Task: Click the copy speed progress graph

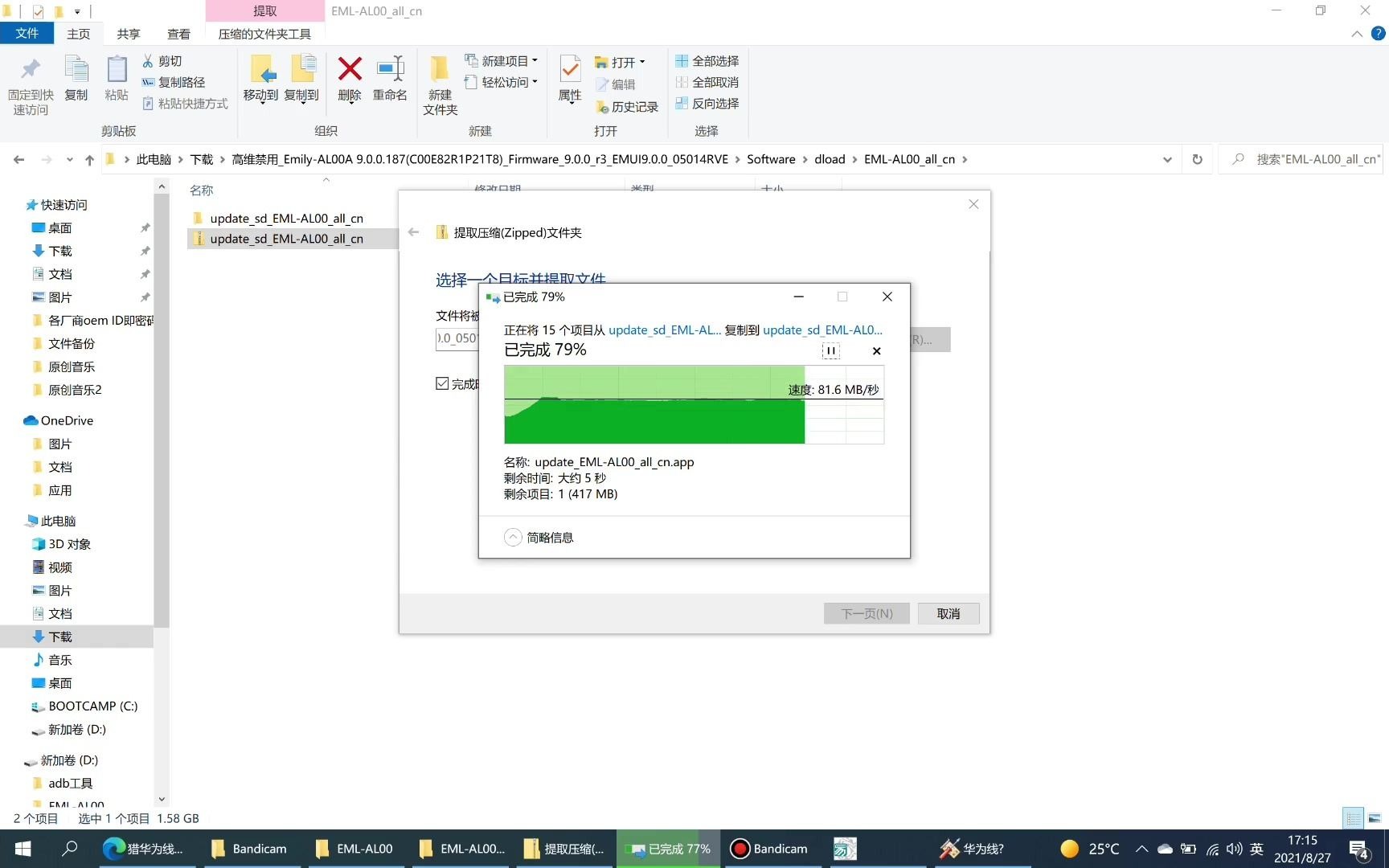Action: tap(694, 404)
